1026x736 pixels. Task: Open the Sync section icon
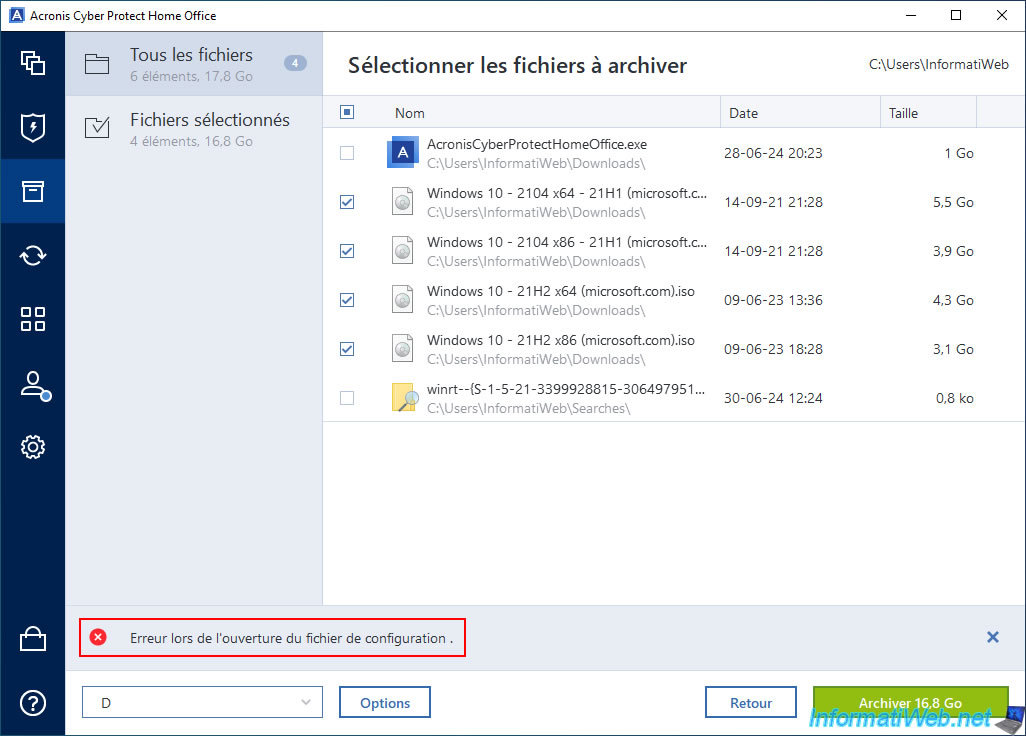pos(33,255)
